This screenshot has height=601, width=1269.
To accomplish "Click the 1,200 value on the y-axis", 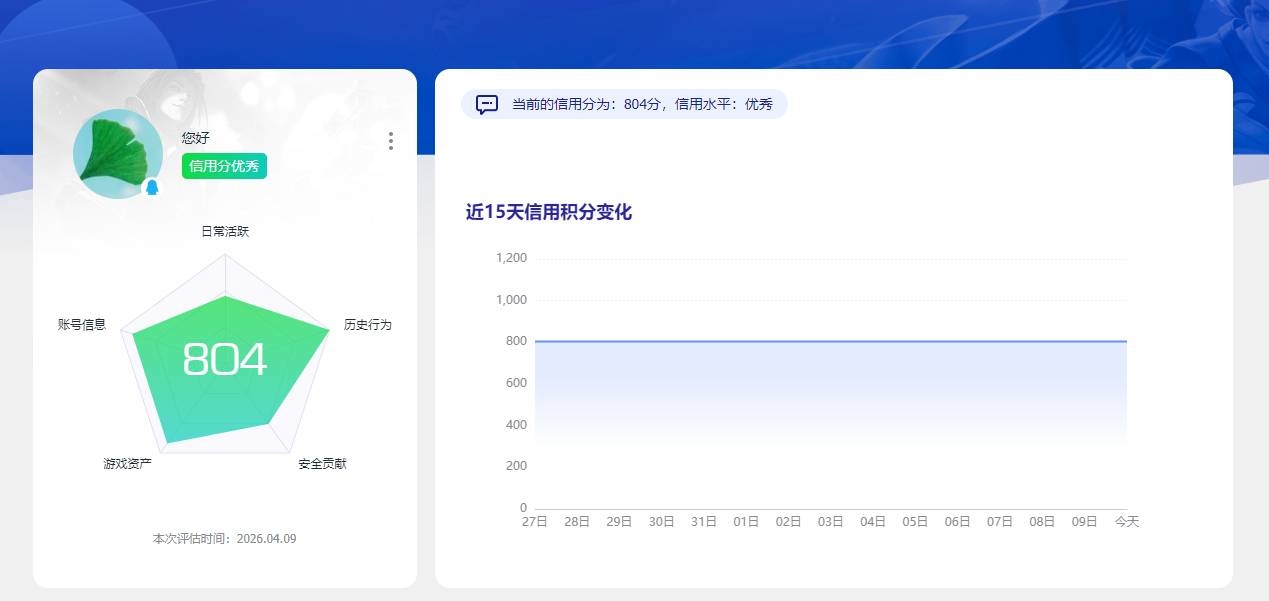I will click(x=513, y=257).
